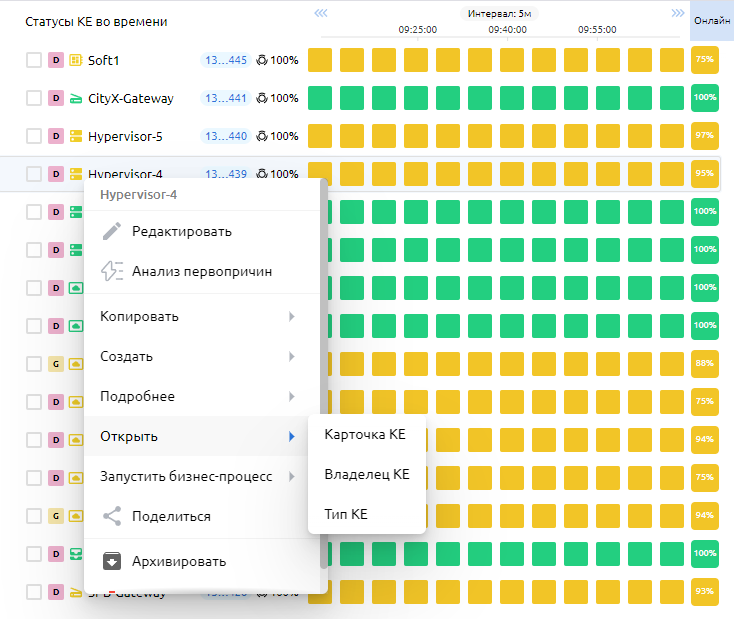Select Владелец КЕ in the submenu
The image size is (734, 619).
367,474
